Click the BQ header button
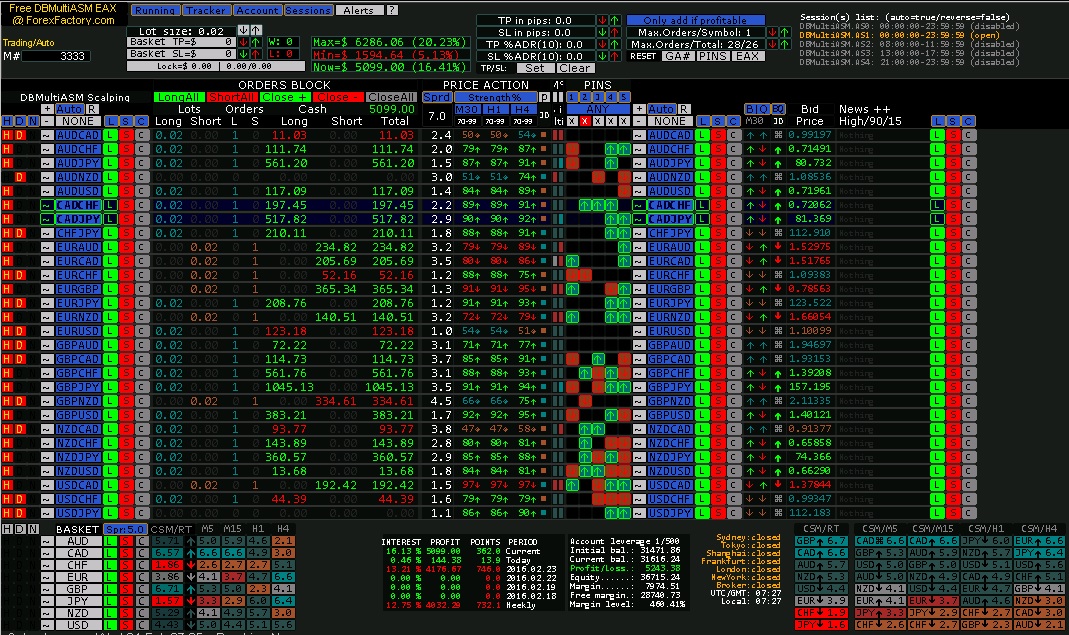This screenshot has width=1069, height=635. (778, 109)
